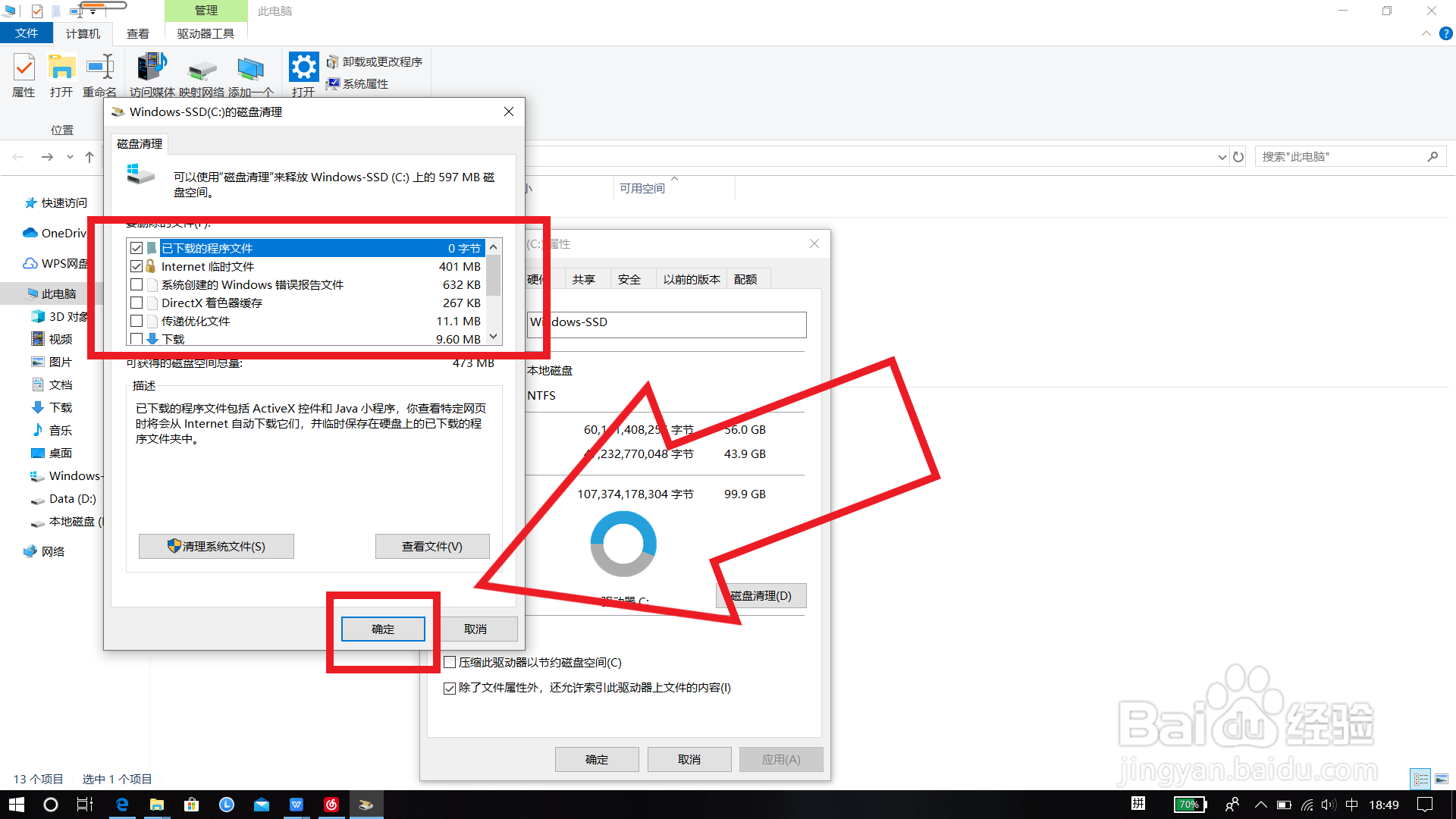Open the File (文件) menu tab
The height and width of the screenshot is (819, 1456).
[27, 33]
